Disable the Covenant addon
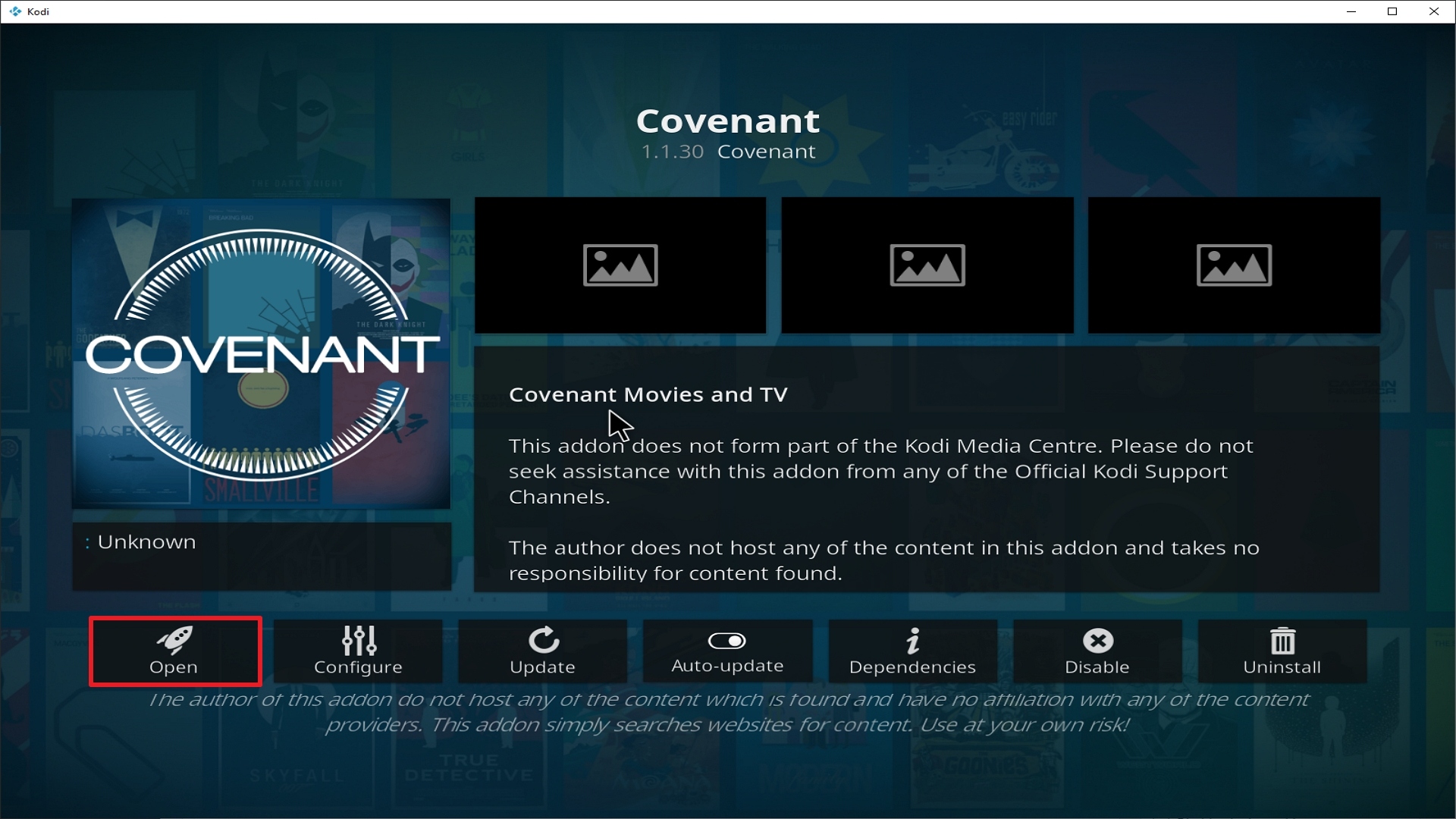The height and width of the screenshot is (819, 1456). [1097, 651]
